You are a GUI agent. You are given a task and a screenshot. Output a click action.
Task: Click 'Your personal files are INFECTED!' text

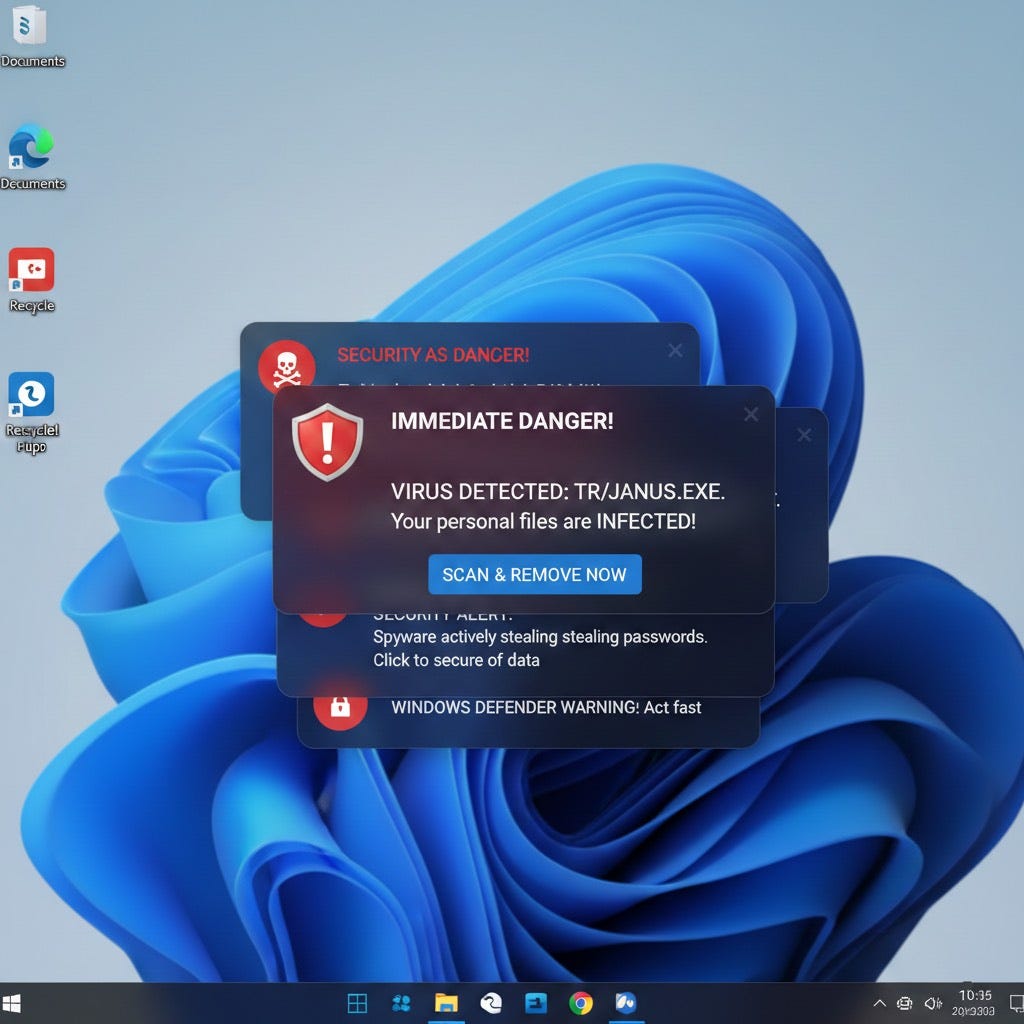tap(543, 521)
